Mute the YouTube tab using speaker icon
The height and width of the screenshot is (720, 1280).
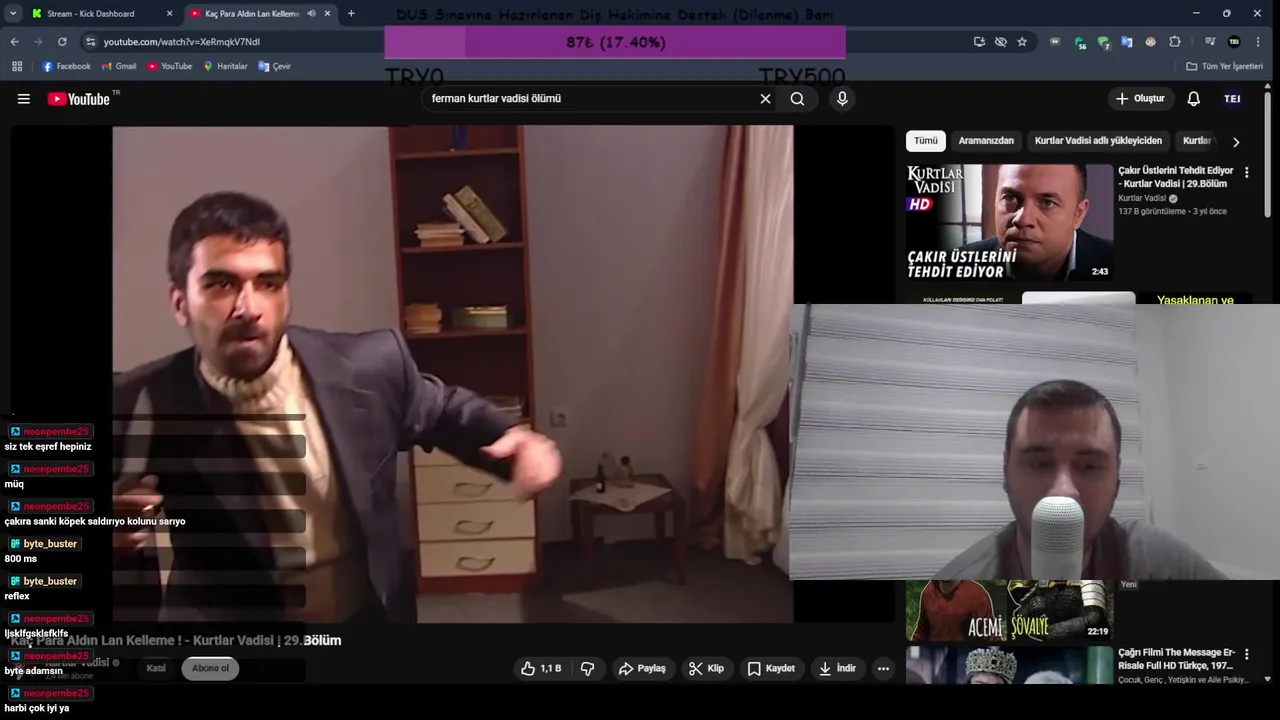coord(312,14)
